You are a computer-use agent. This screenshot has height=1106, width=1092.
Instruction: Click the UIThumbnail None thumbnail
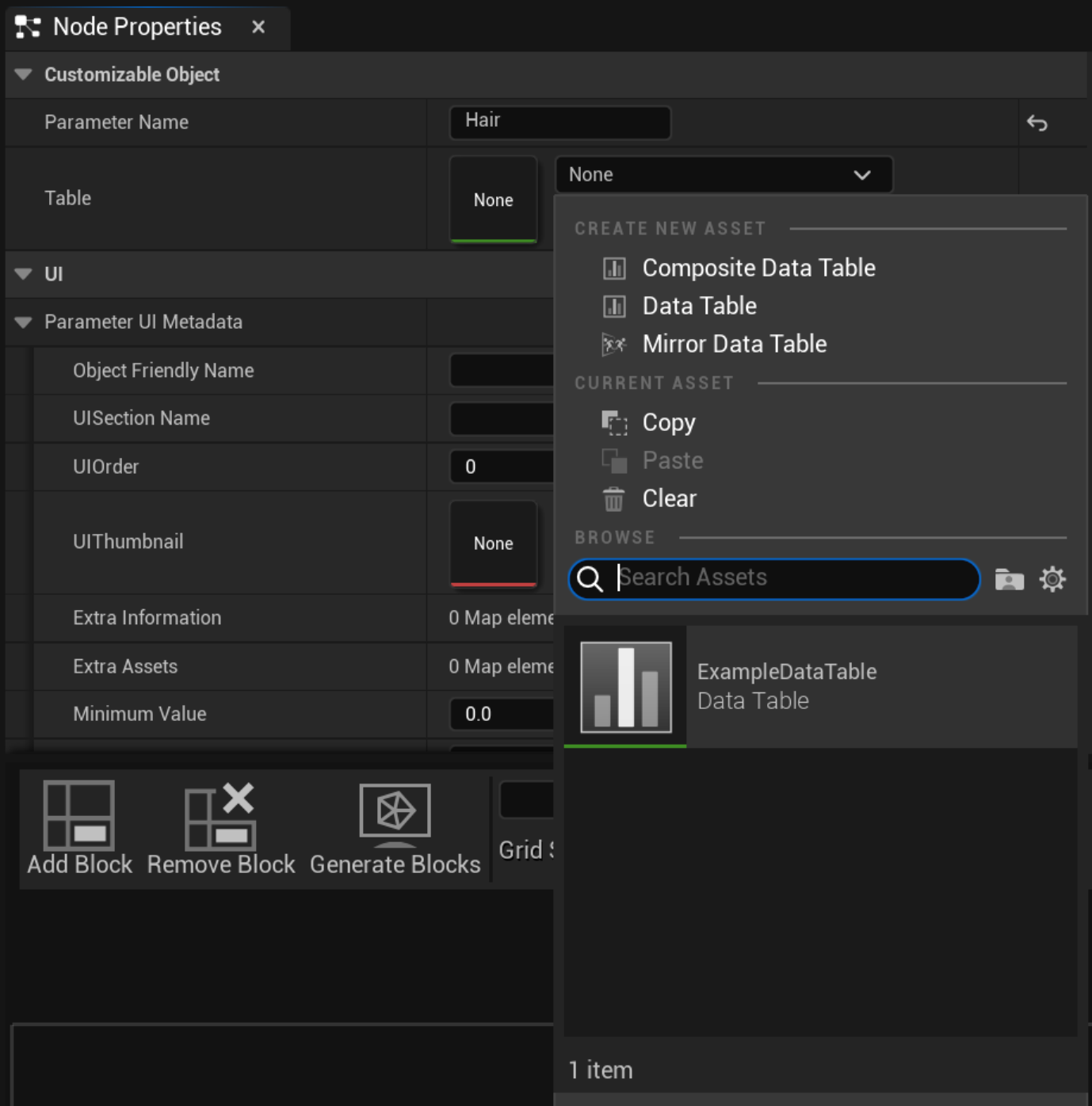pyautogui.click(x=494, y=543)
